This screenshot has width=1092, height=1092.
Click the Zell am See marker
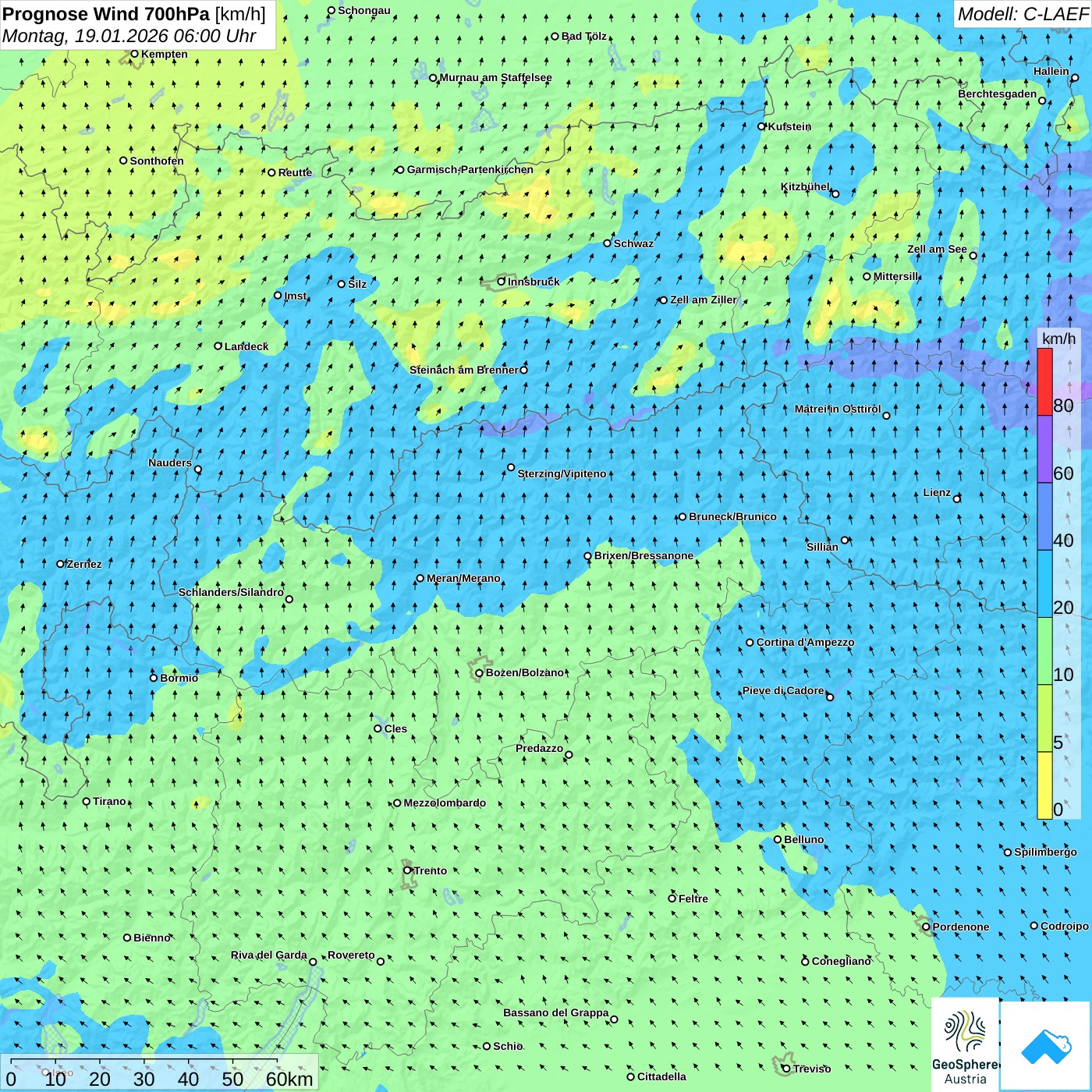pos(973,255)
